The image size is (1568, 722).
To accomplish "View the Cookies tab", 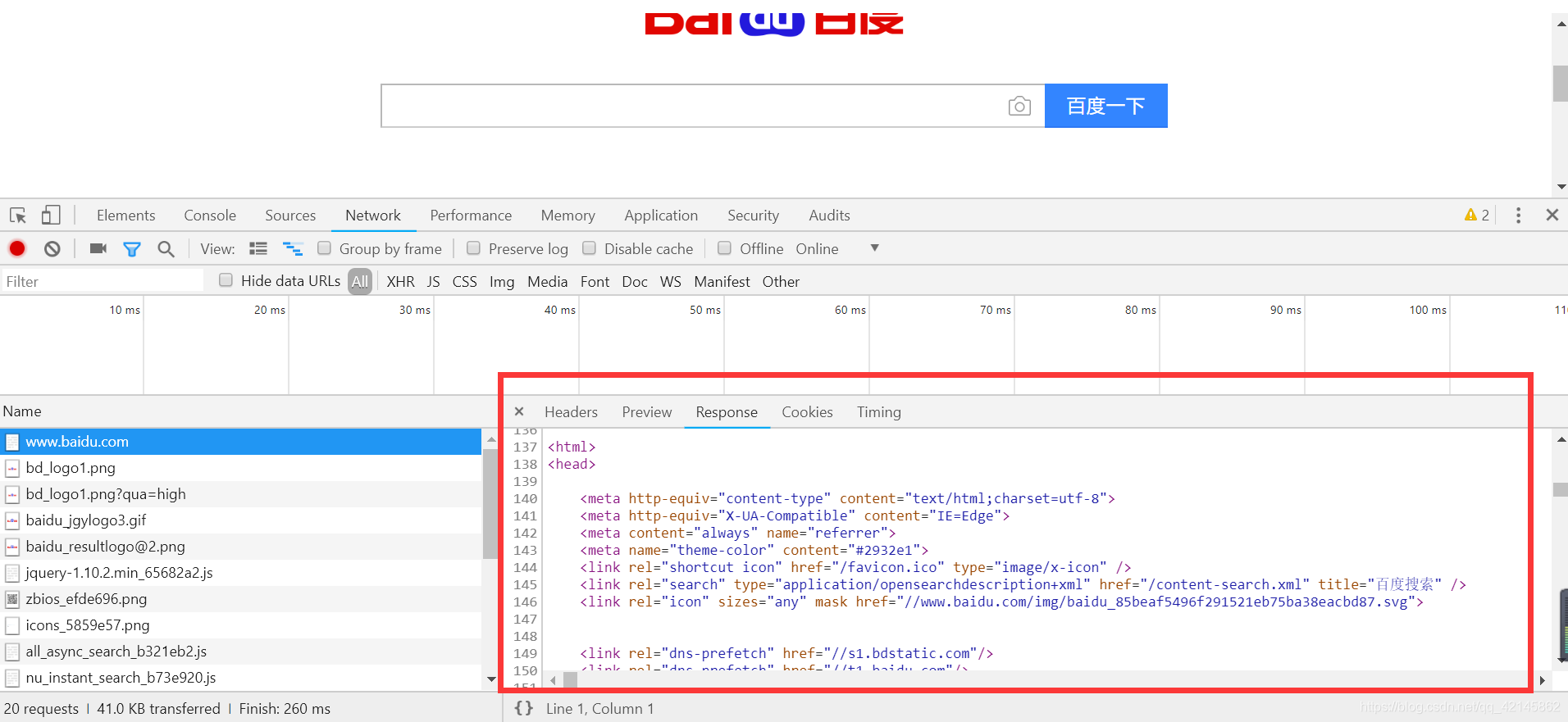I will 807,412.
